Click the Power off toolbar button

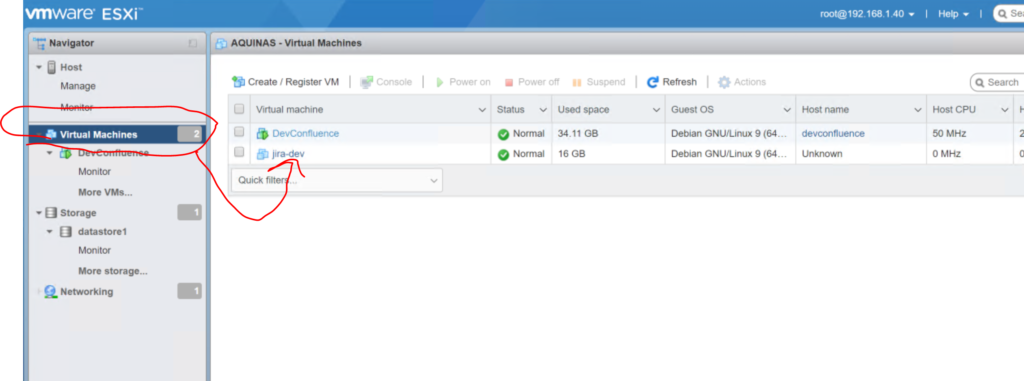coord(532,82)
